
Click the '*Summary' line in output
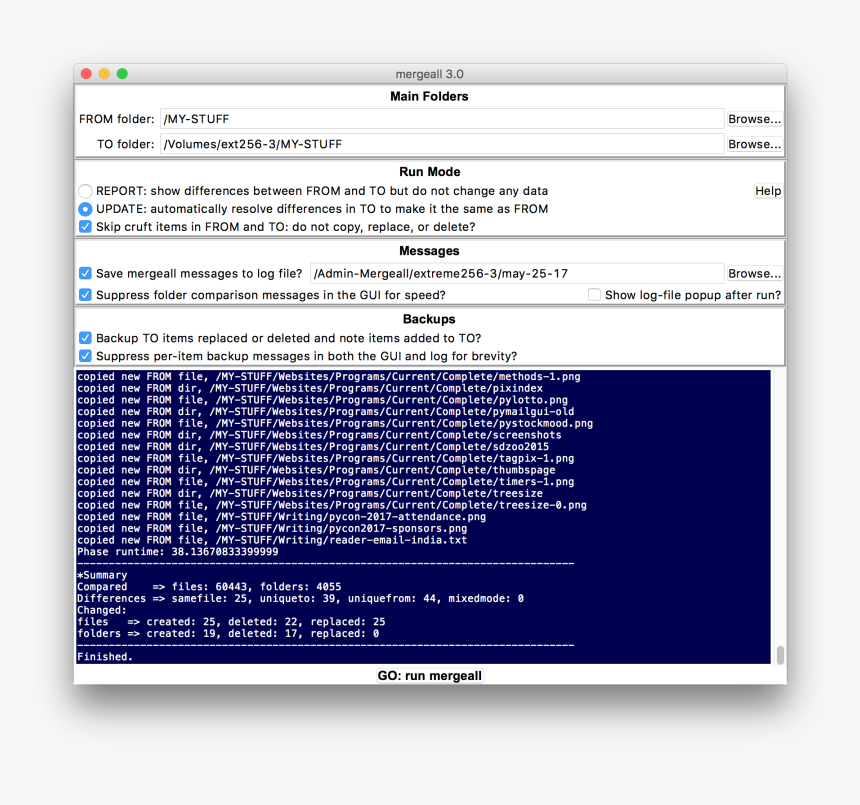click(102, 575)
